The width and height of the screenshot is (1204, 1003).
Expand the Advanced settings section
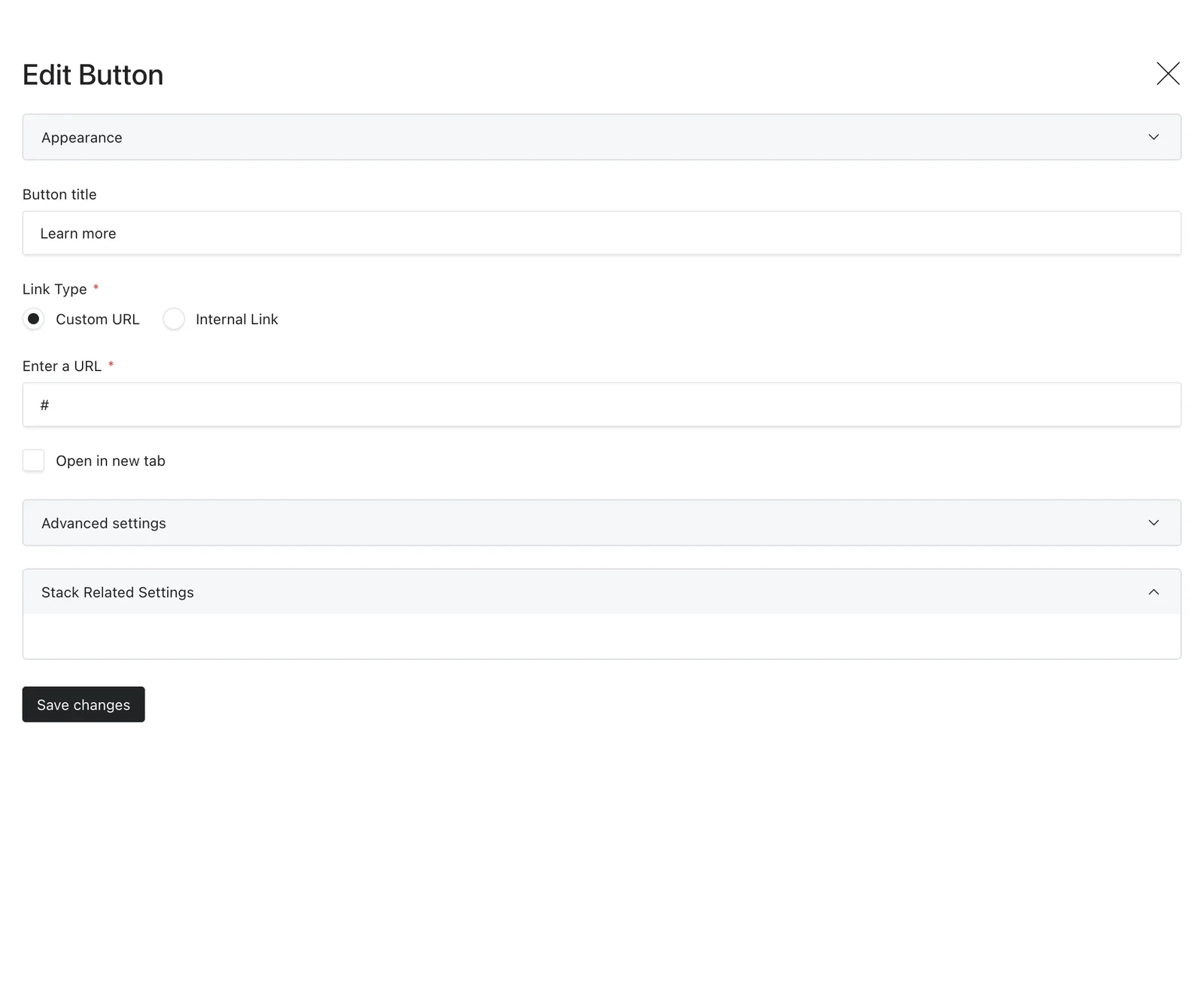602,523
